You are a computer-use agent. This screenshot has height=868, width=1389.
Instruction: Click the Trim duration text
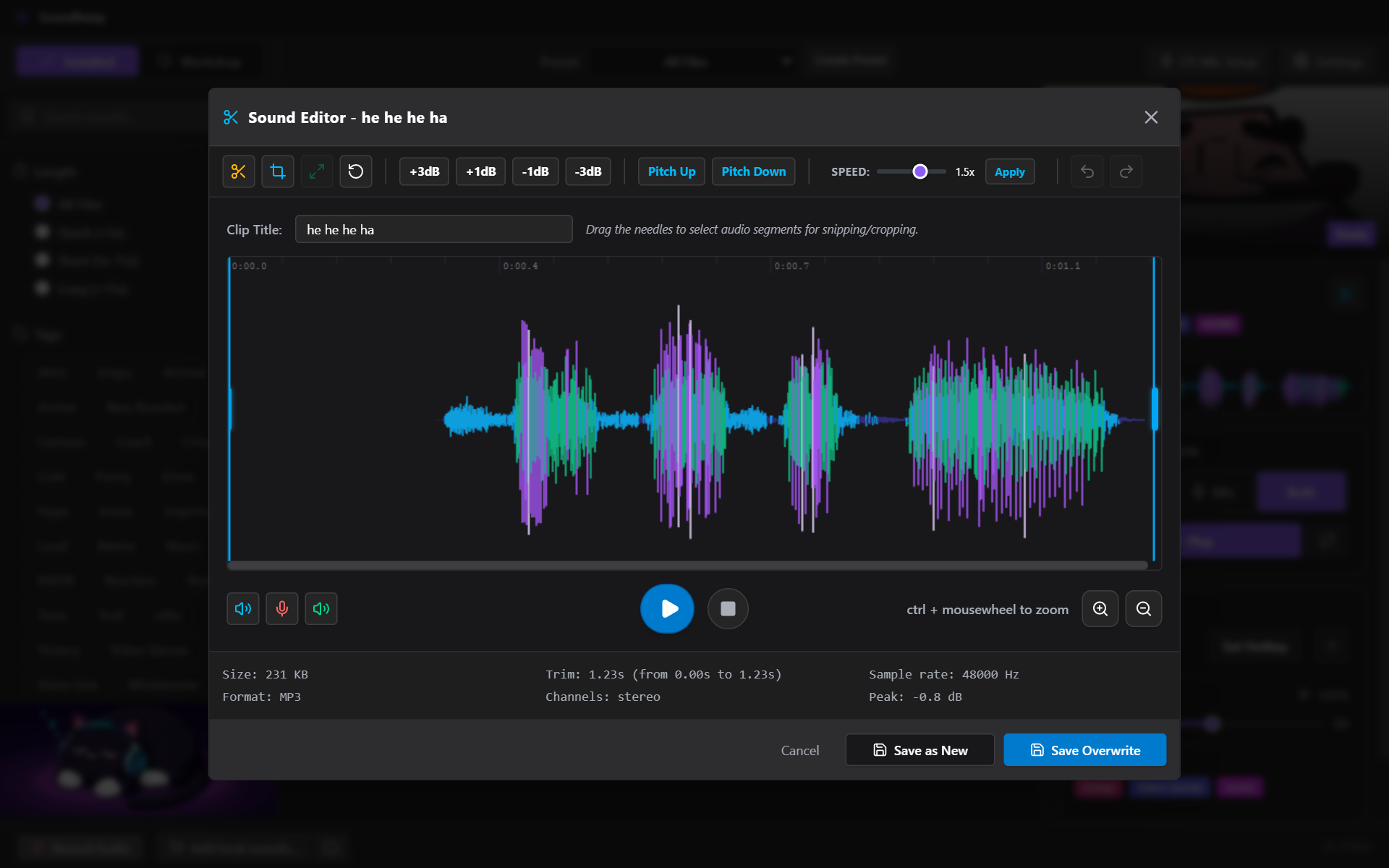(663, 674)
